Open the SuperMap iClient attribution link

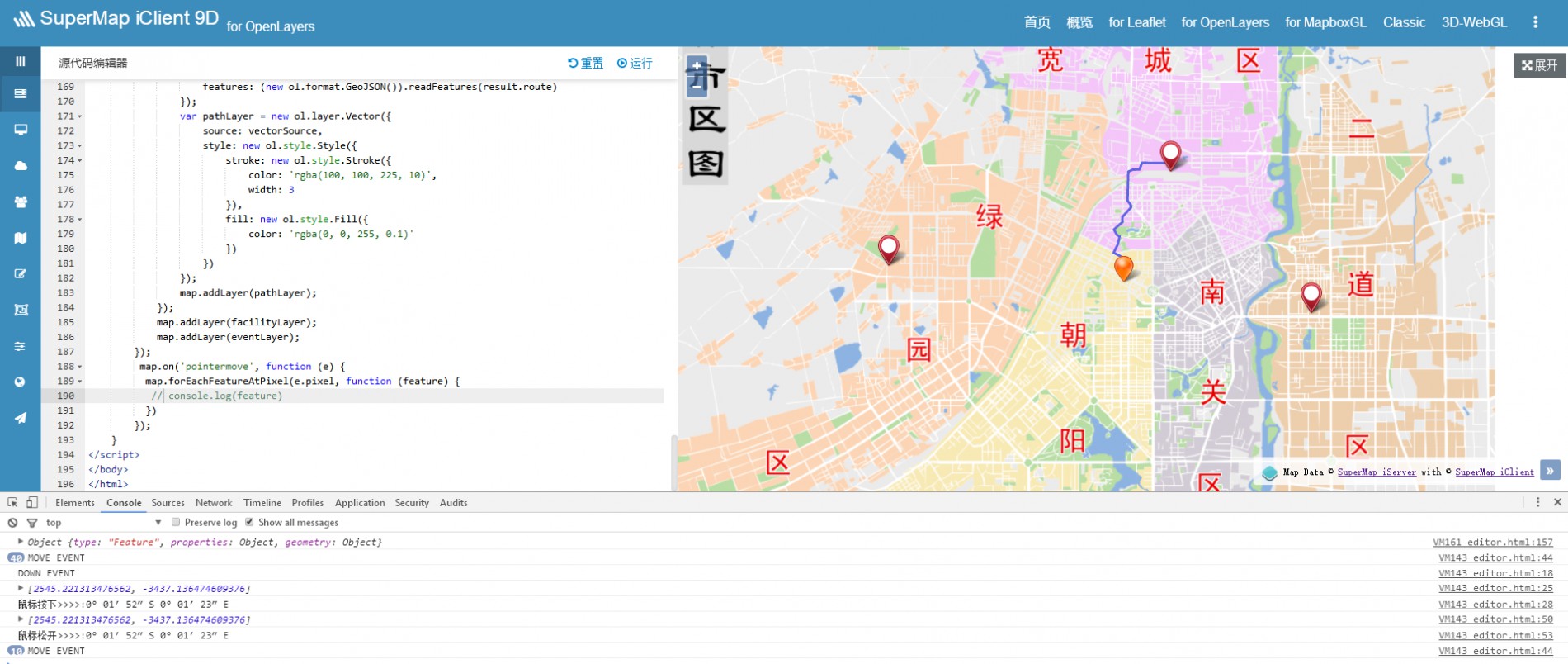(x=1495, y=472)
